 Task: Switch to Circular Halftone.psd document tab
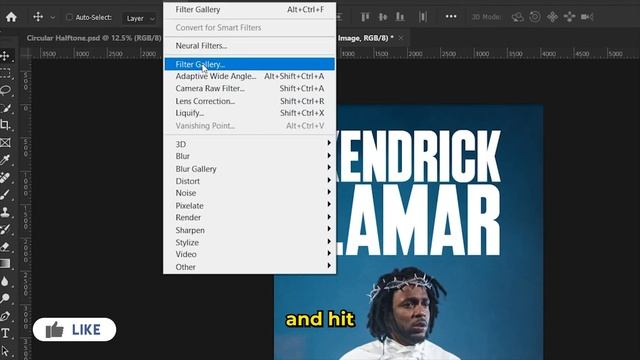pos(94,38)
